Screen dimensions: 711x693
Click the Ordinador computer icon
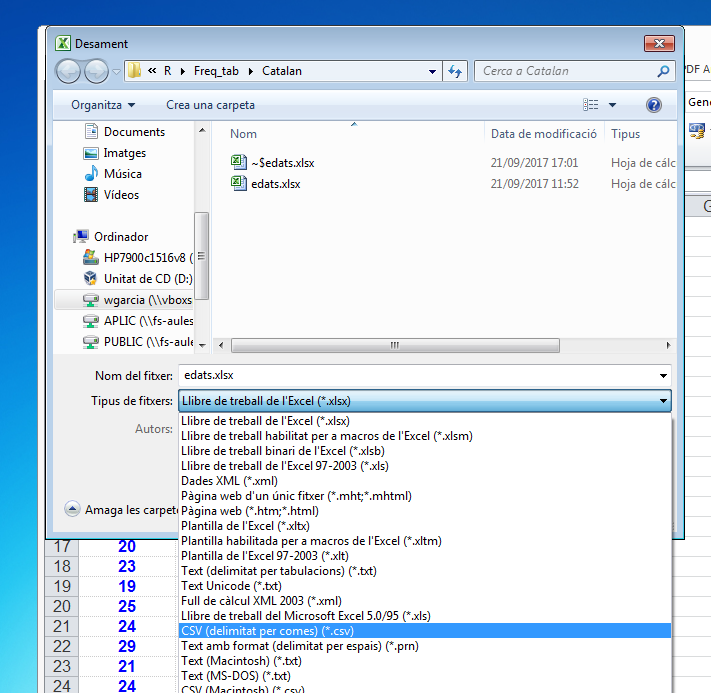pos(81,236)
